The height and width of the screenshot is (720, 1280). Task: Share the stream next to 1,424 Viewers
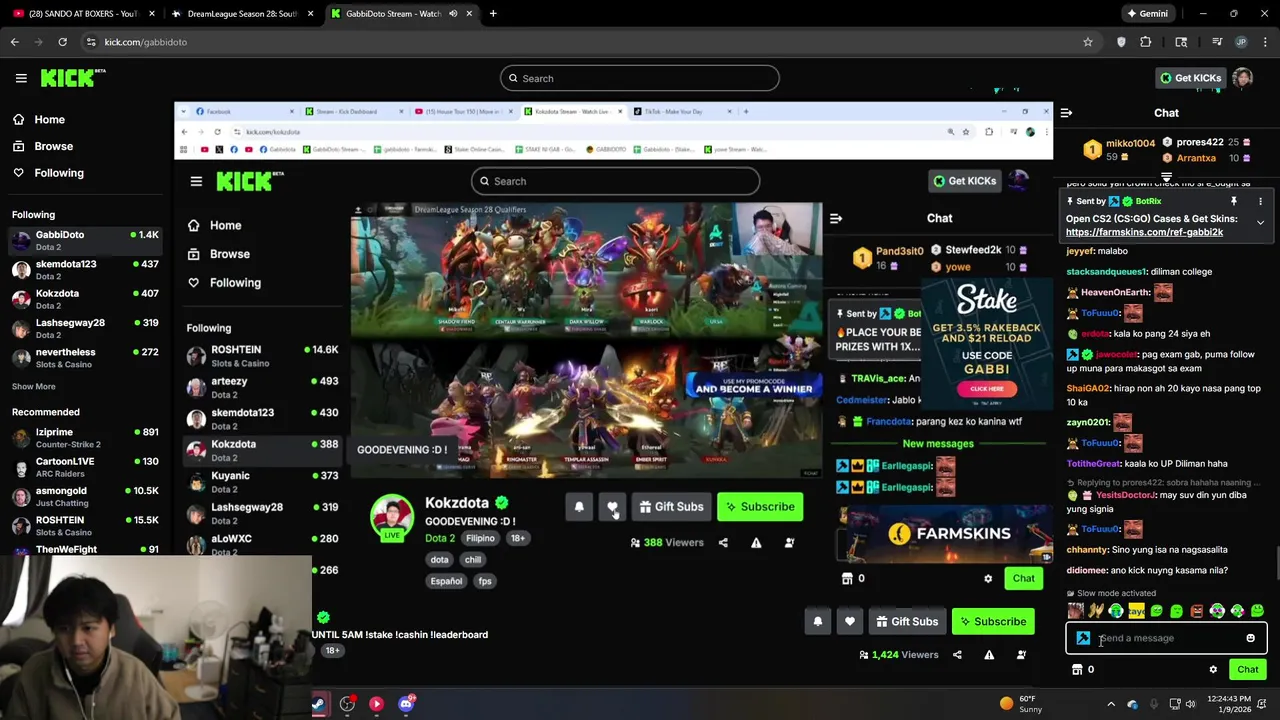pos(957,655)
